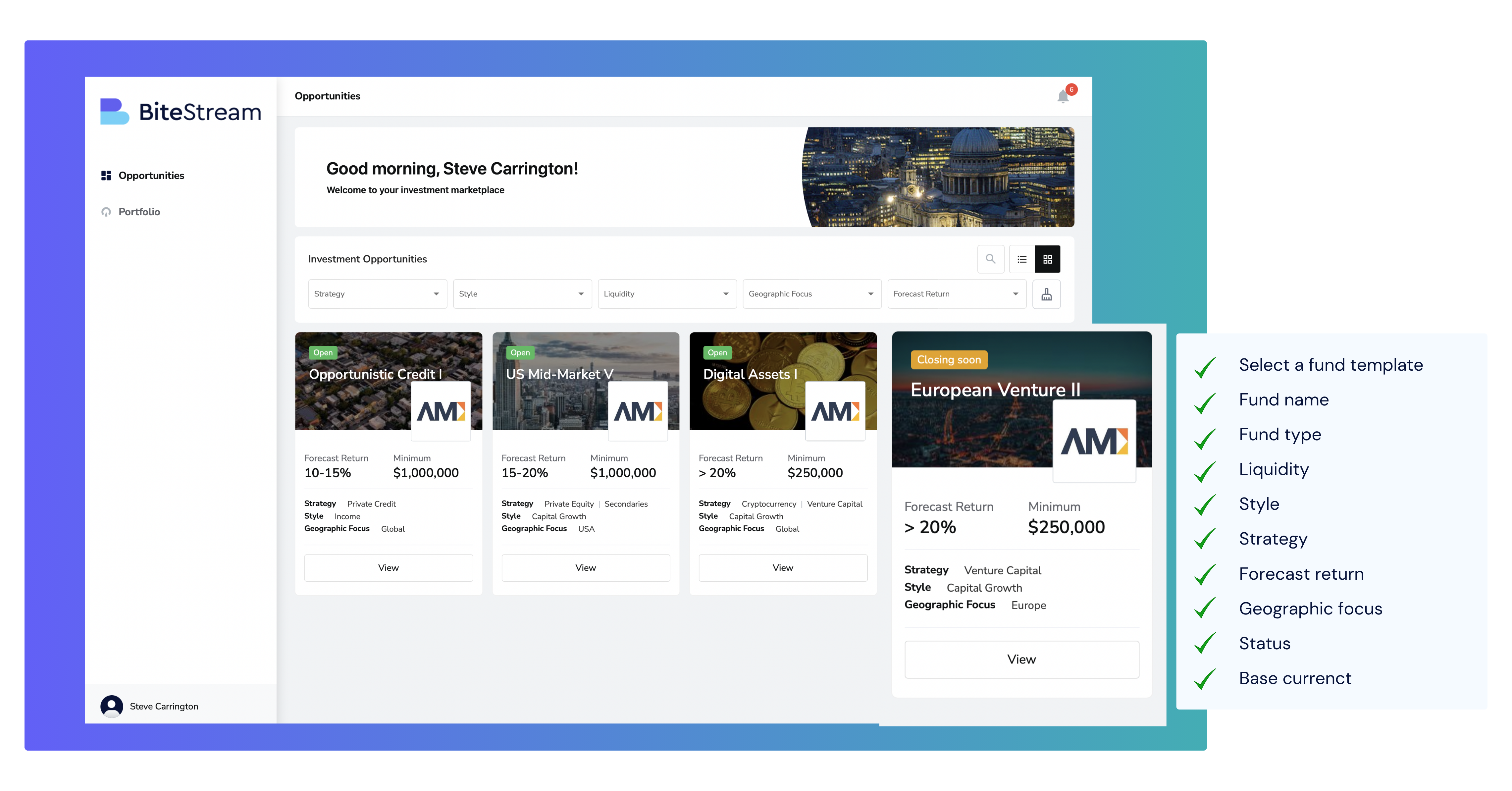Screen dimensions: 1512x791
Task: Open search in Investment Opportunities
Action: [990, 259]
